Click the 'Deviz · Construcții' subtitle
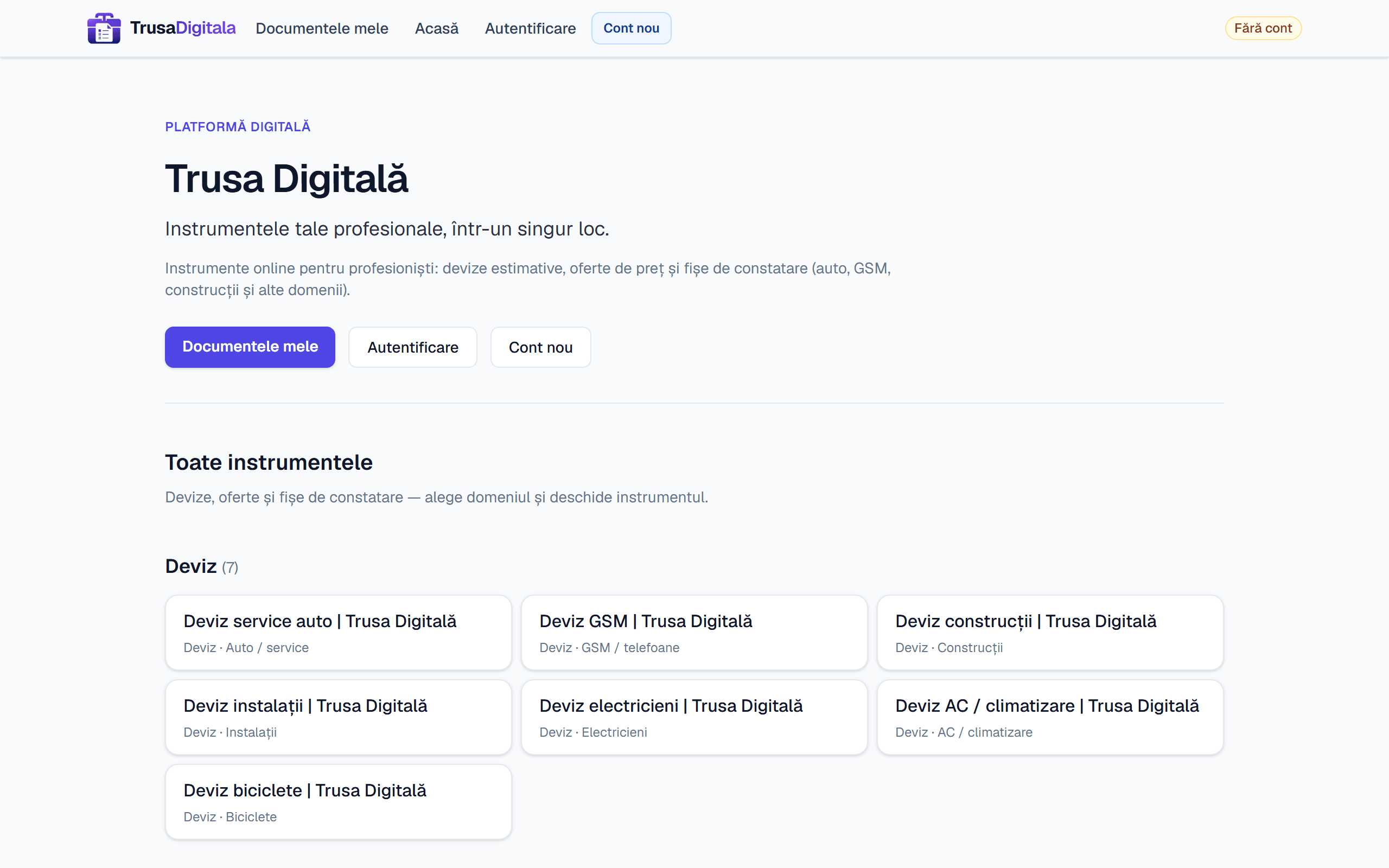This screenshot has width=1389, height=868. tap(950, 648)
